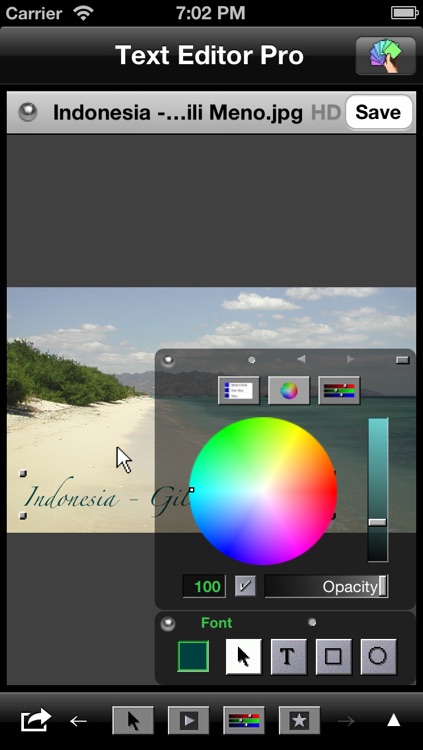Minimize the color panel with the small rectangle
423x750 pixels.
[402, 360]
